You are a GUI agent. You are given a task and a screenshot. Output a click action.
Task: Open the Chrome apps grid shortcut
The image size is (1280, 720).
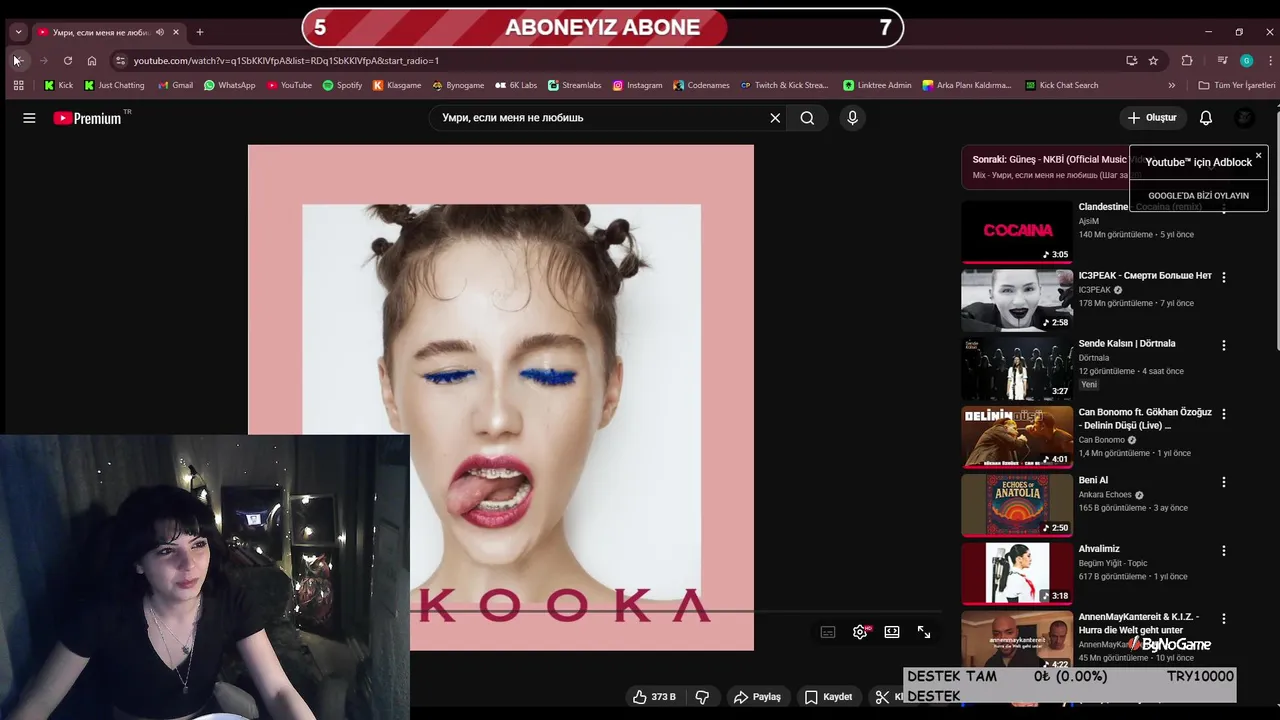coord(18,86)
